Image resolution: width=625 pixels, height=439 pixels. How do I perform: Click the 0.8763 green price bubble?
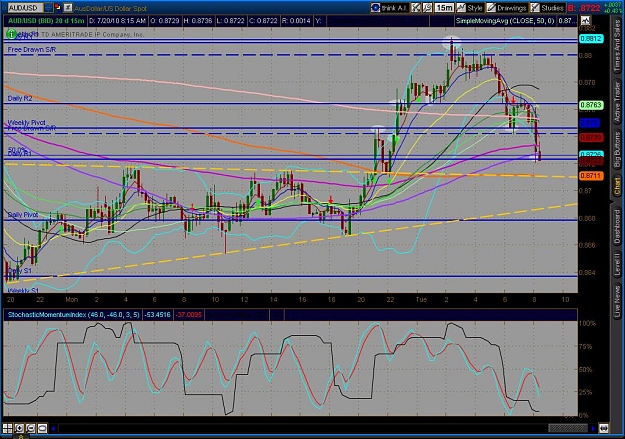click(591, 105)
